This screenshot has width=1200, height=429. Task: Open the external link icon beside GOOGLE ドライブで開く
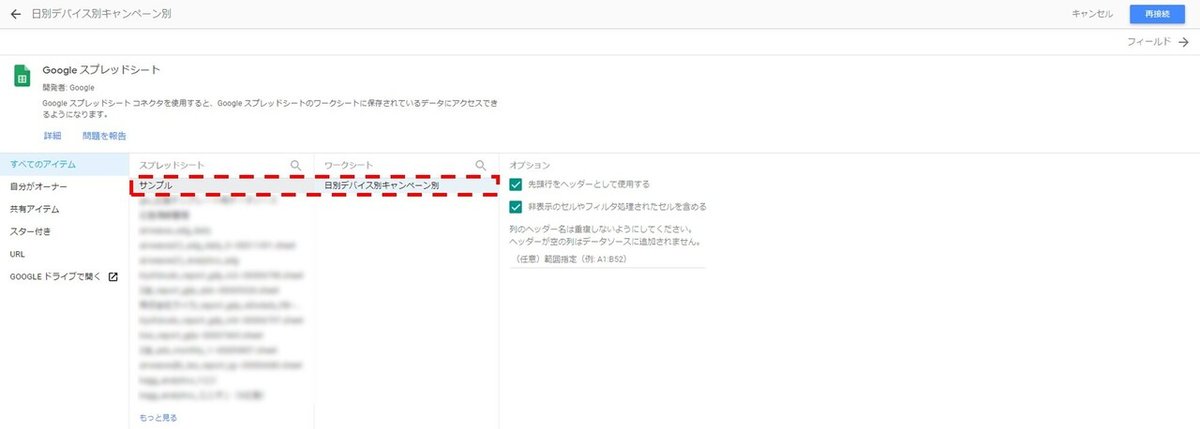point(113,277)
